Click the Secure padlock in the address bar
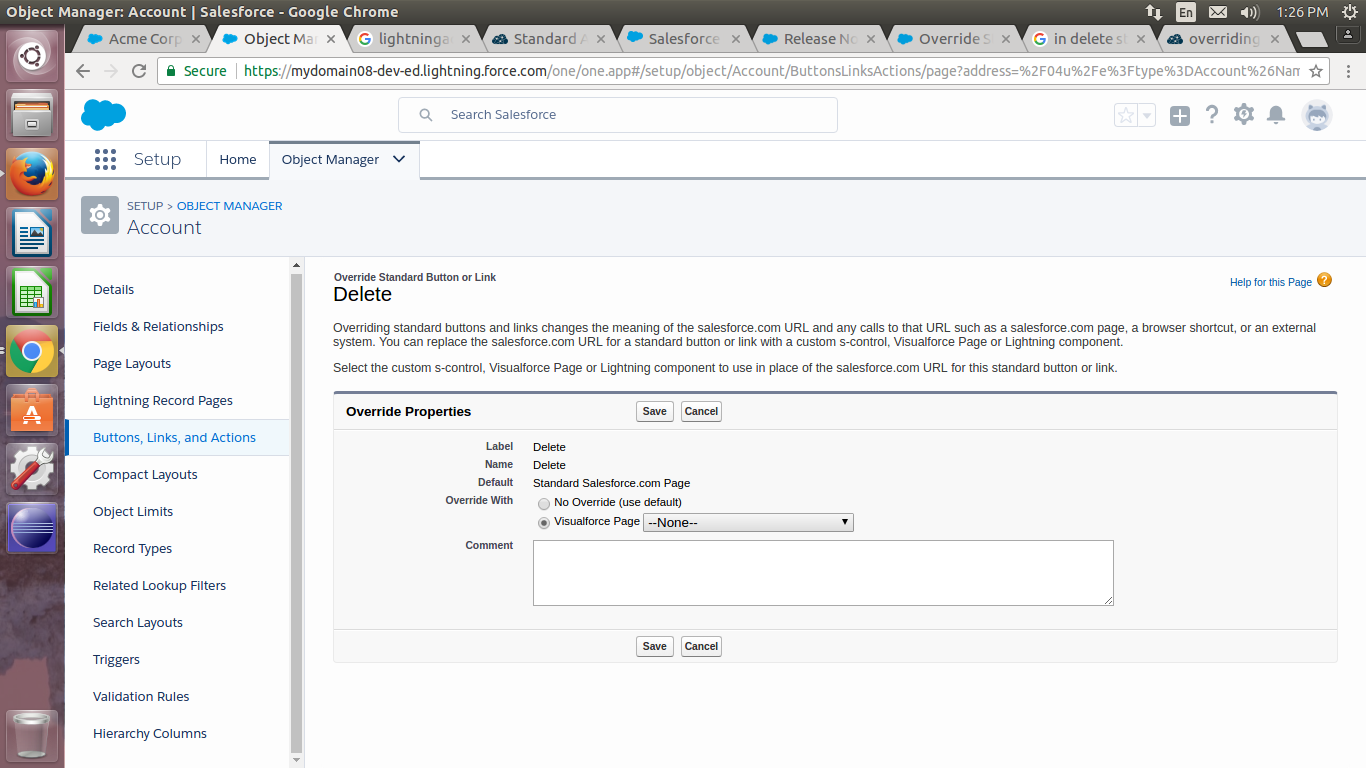Screen dimensions: 1366x768 click(x=171, y=72)
